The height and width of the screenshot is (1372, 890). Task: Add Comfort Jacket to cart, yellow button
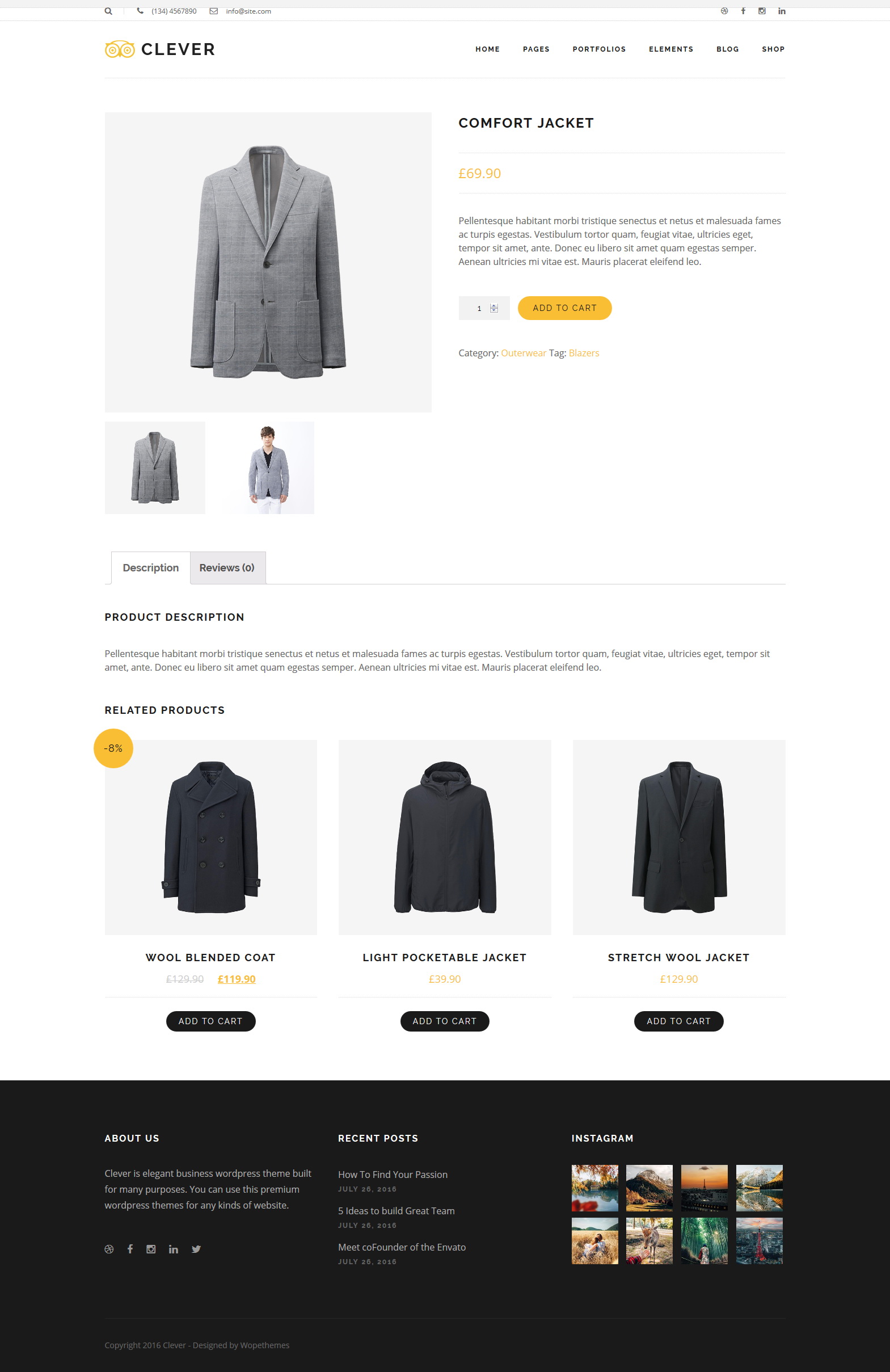tap(564, 308)
